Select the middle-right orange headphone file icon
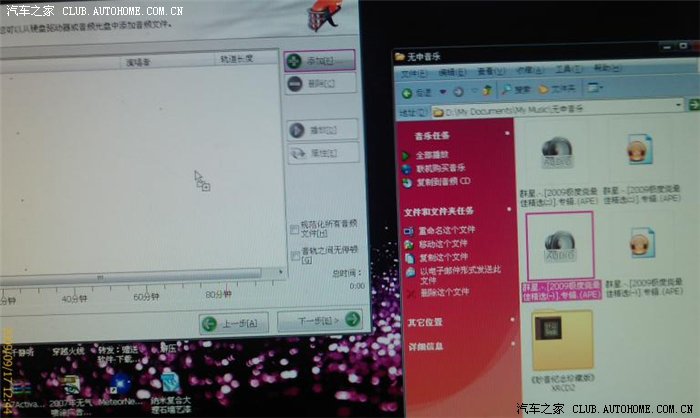This screenshot has width=700, height=418. [641, 247]
